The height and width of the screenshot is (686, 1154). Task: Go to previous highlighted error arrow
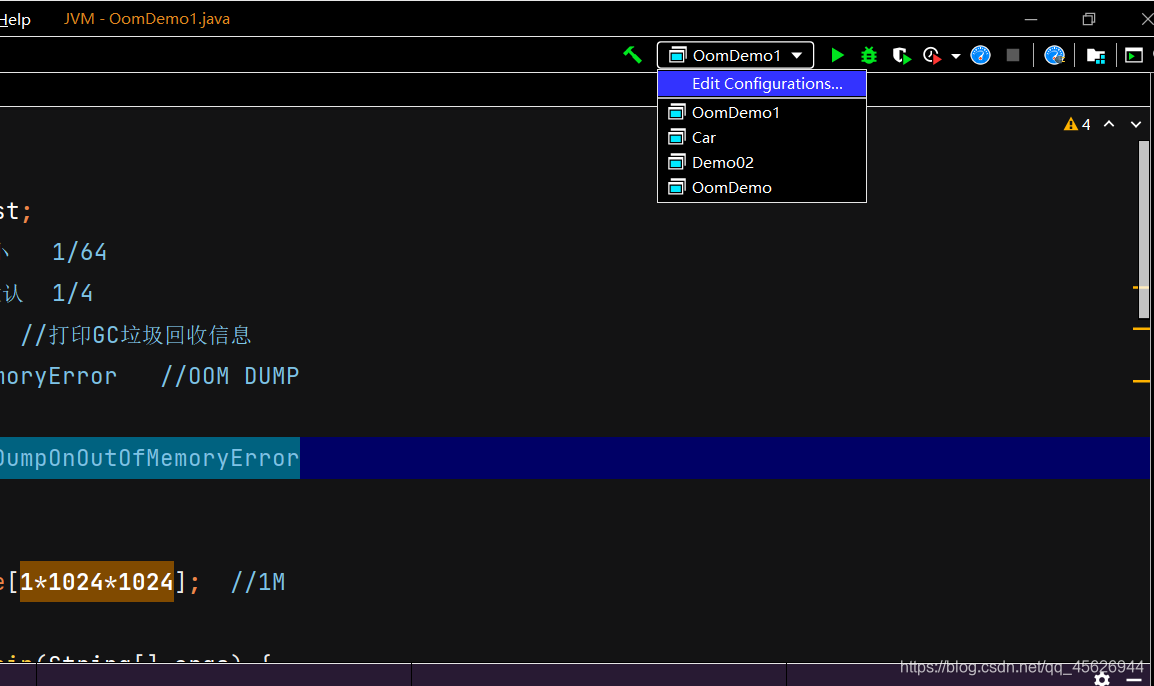[x=1109, y=124]
